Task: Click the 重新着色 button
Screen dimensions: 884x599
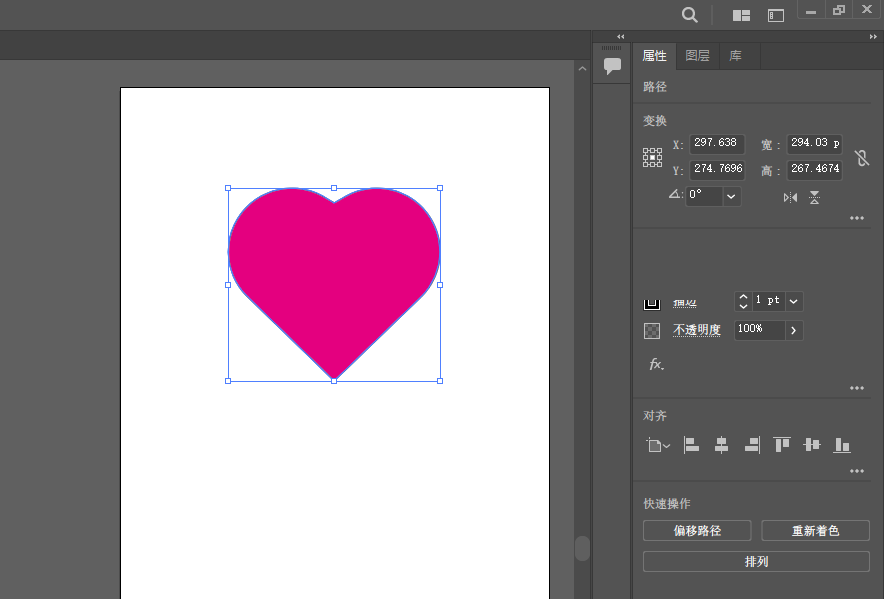Action: click(x=815, y=531)
